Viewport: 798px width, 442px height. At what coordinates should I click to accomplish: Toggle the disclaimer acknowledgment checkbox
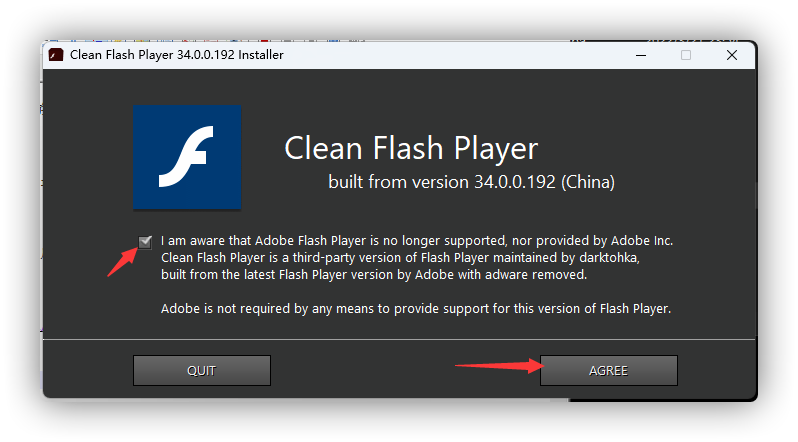coord(146,241)
